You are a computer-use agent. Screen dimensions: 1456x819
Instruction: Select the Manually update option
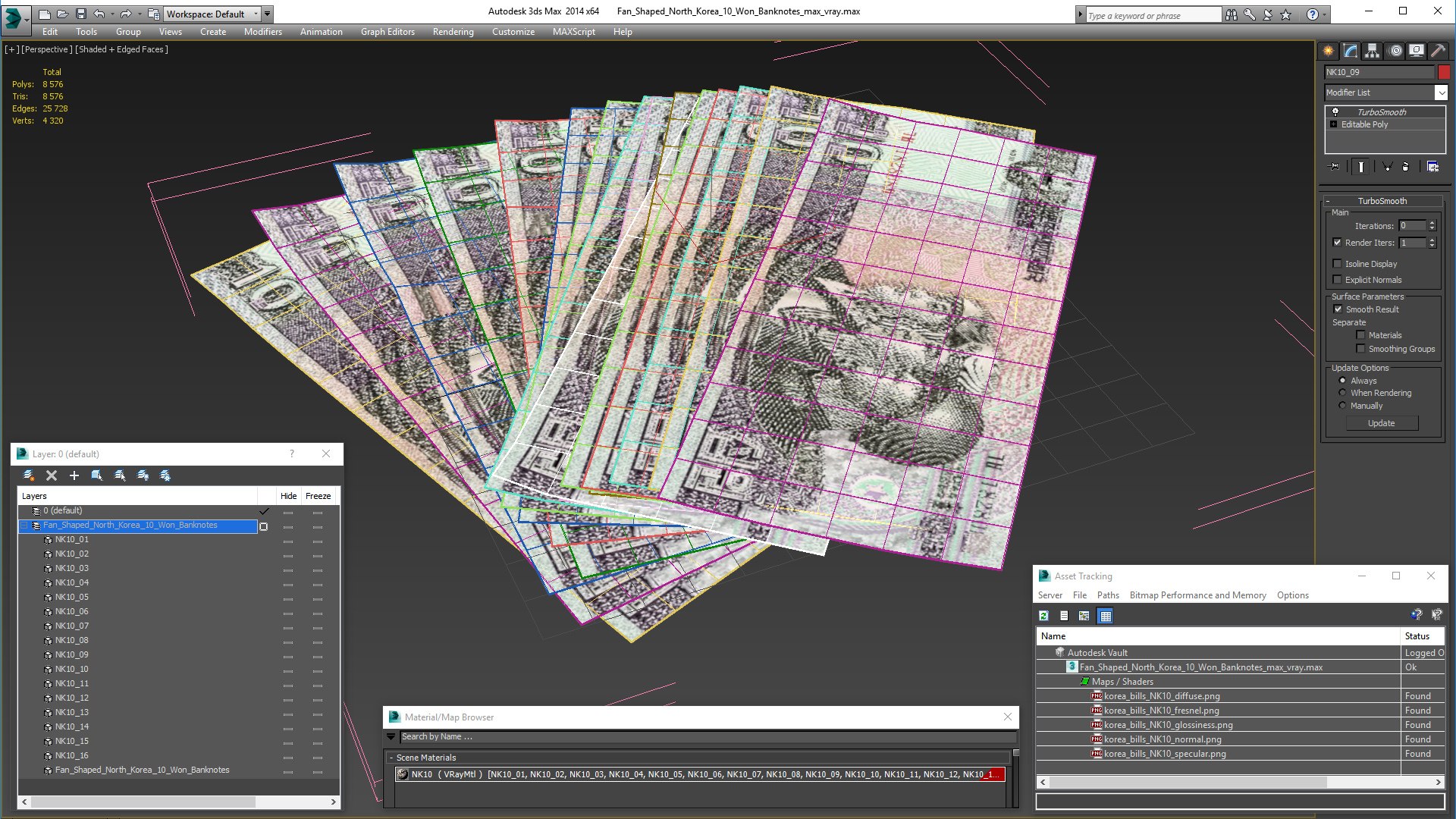1342,406
